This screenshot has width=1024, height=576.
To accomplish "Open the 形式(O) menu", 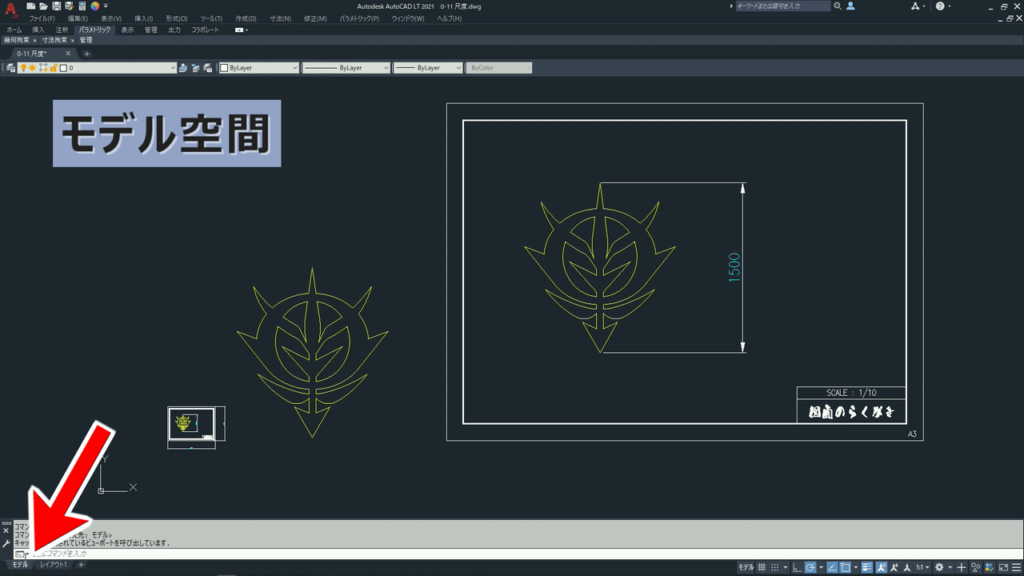I will coord(176,18).
